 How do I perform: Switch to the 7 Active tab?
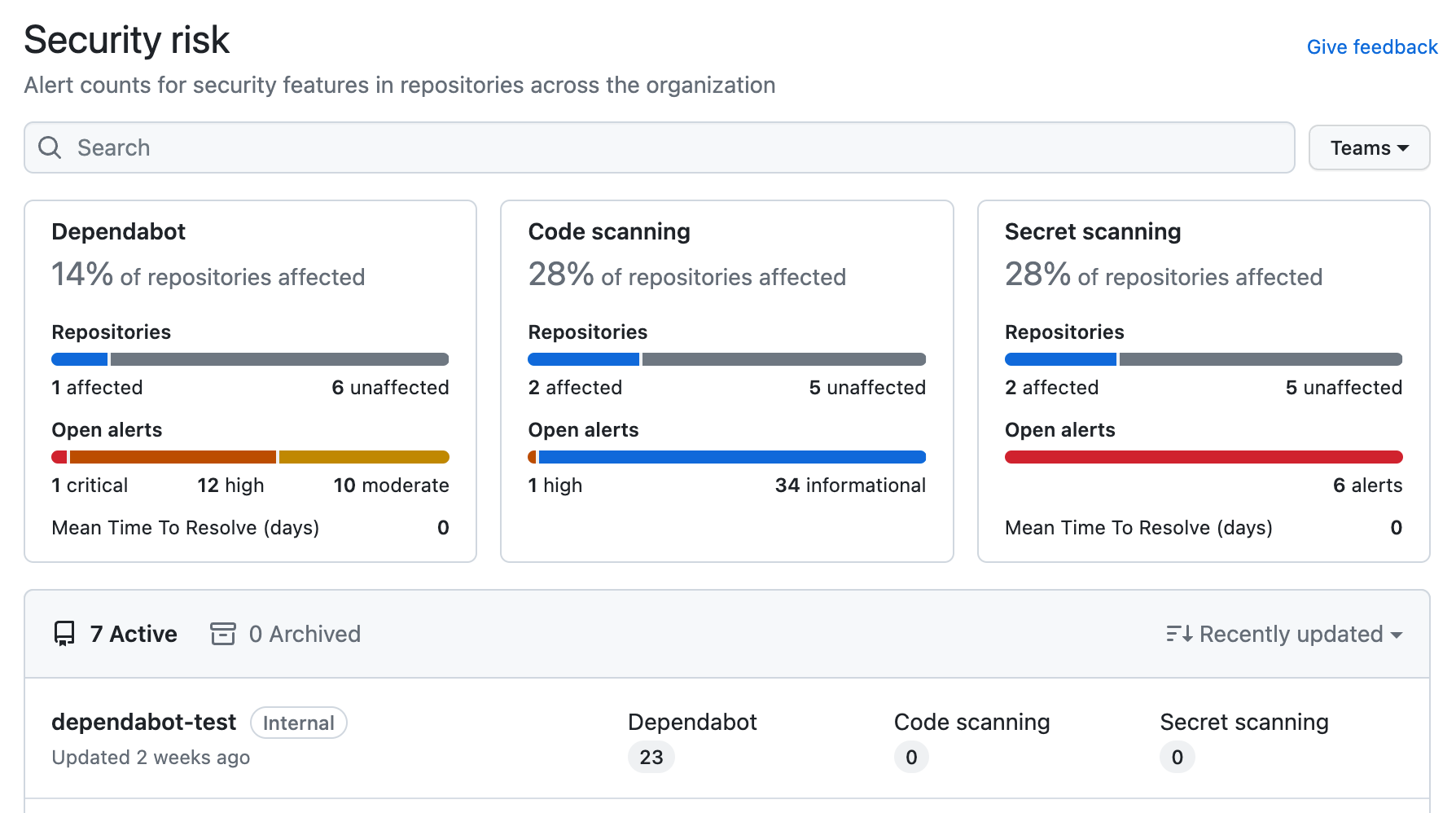tap(133, 634)
